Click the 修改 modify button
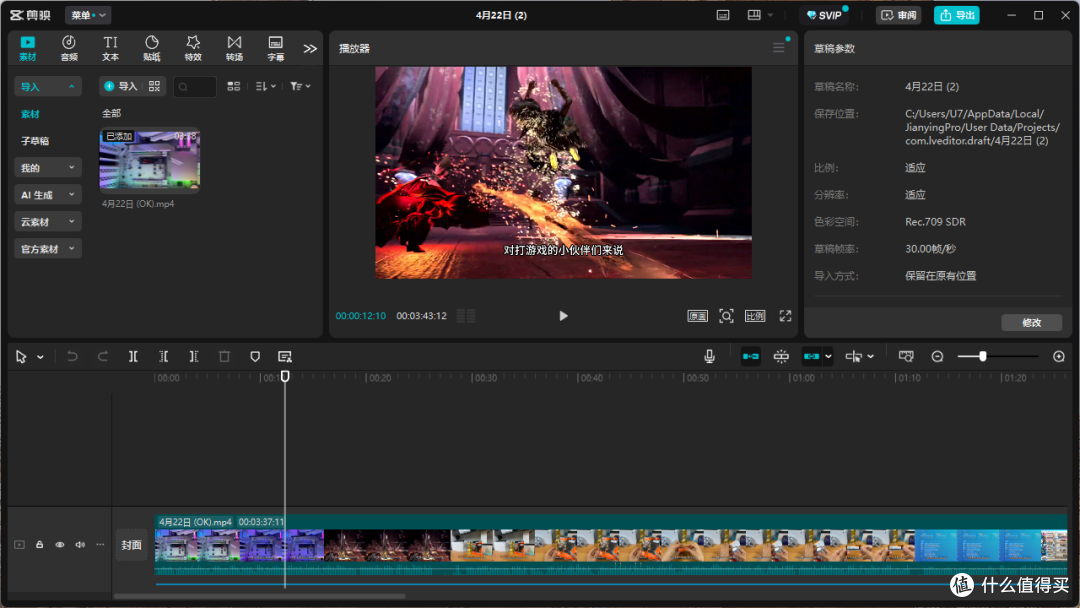1080x608 pixels. click(x=1031, y=322)
